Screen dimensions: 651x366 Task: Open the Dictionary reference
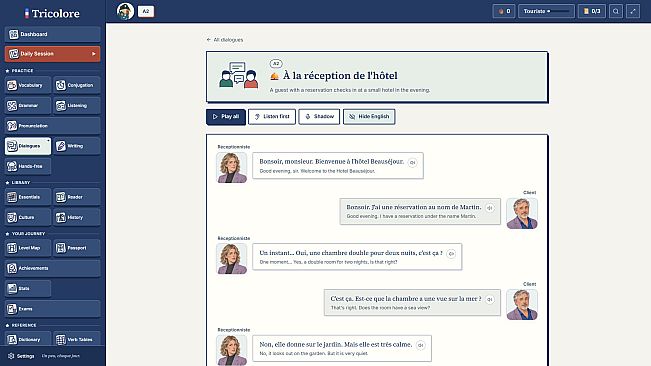tap(28, 339)
